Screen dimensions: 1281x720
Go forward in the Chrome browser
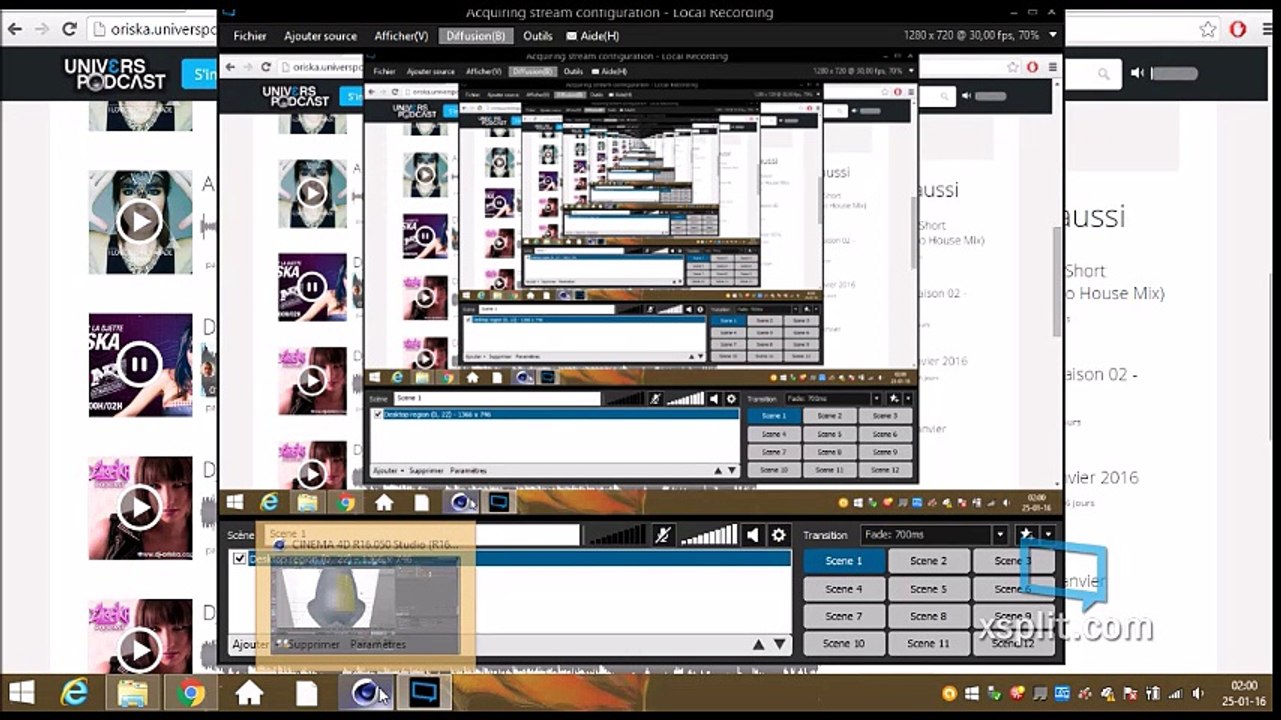tap(41, 30)
